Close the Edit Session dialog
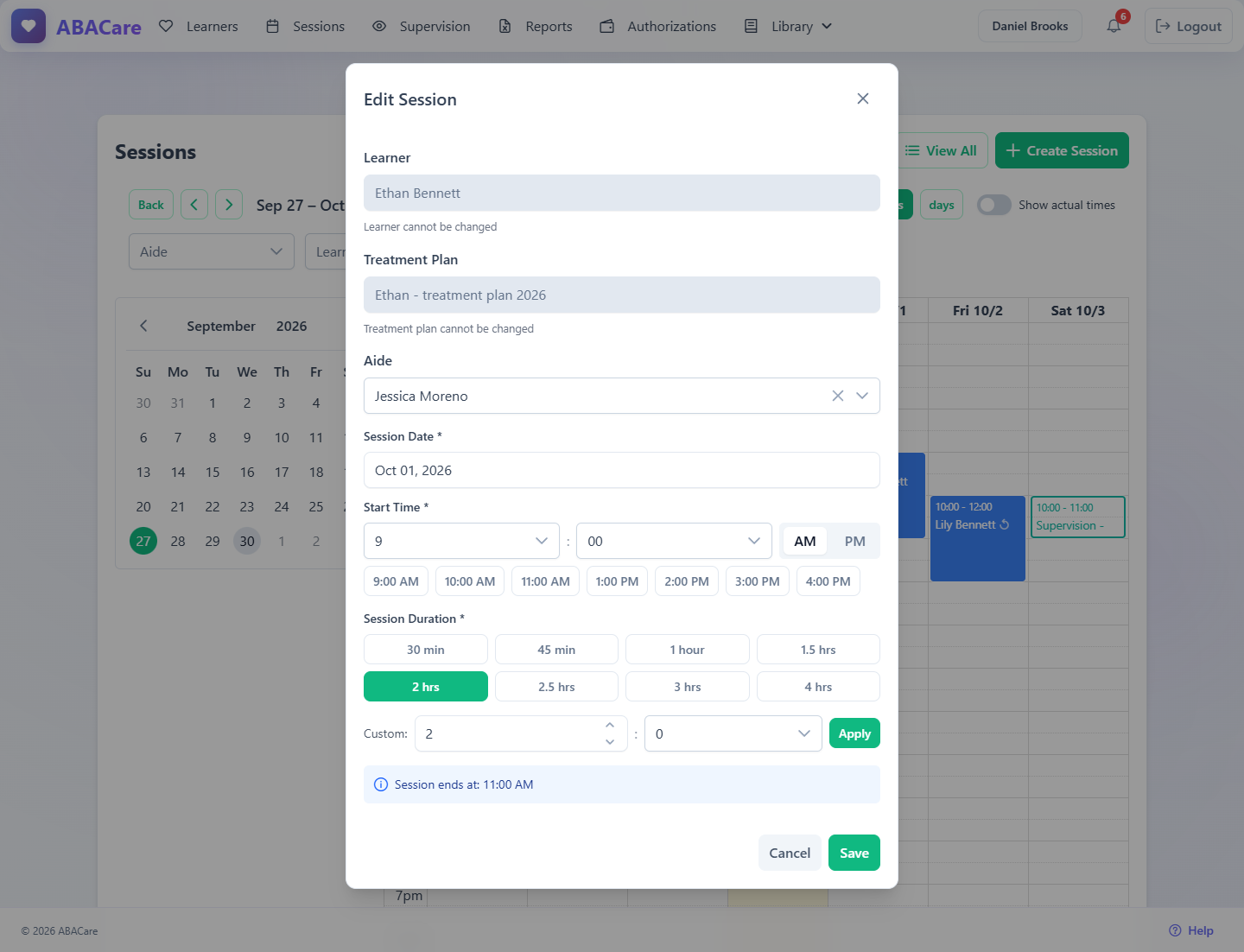This screenshot has width=1244, height=952. pyautogui.click(x=862, y=98)
